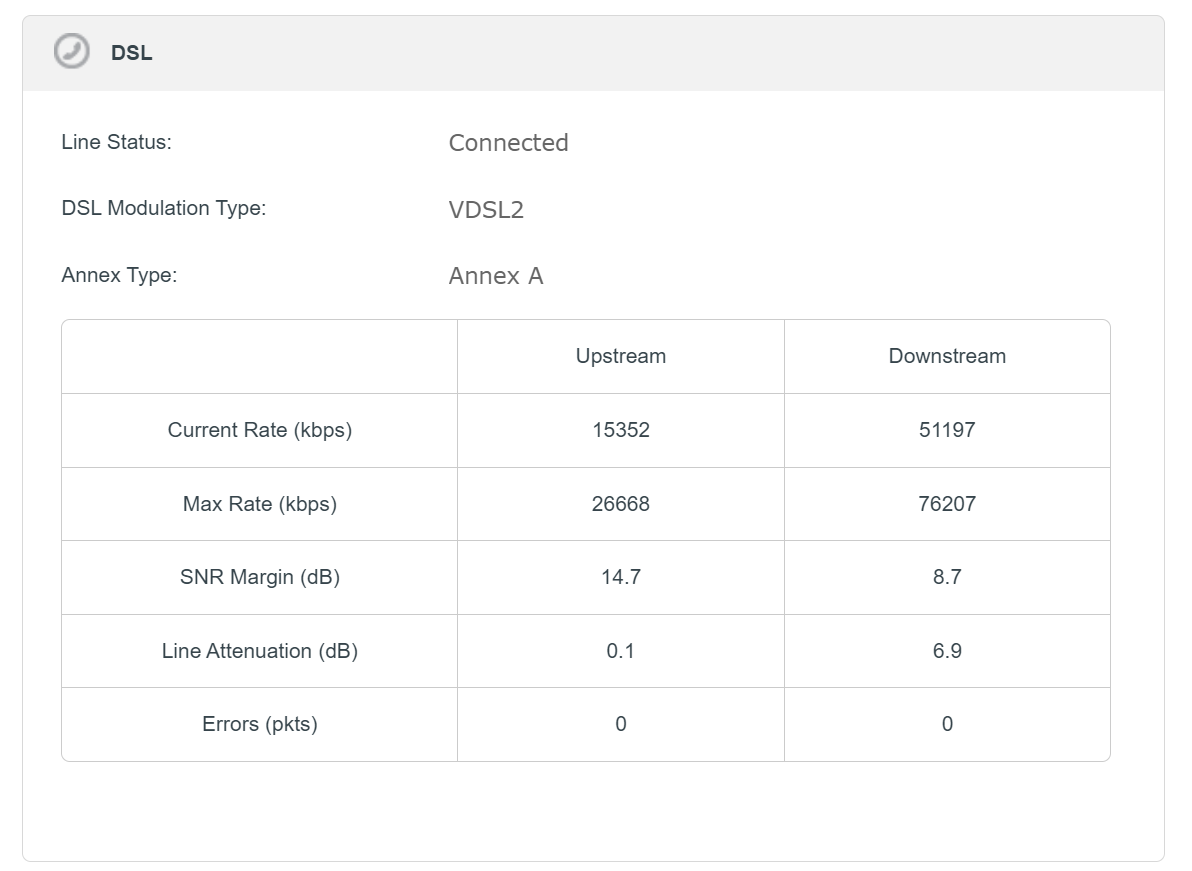This screenshot has width=1192, height=871.
Task: Click the DSL phone icon
Action: click(x=72, y=52)
